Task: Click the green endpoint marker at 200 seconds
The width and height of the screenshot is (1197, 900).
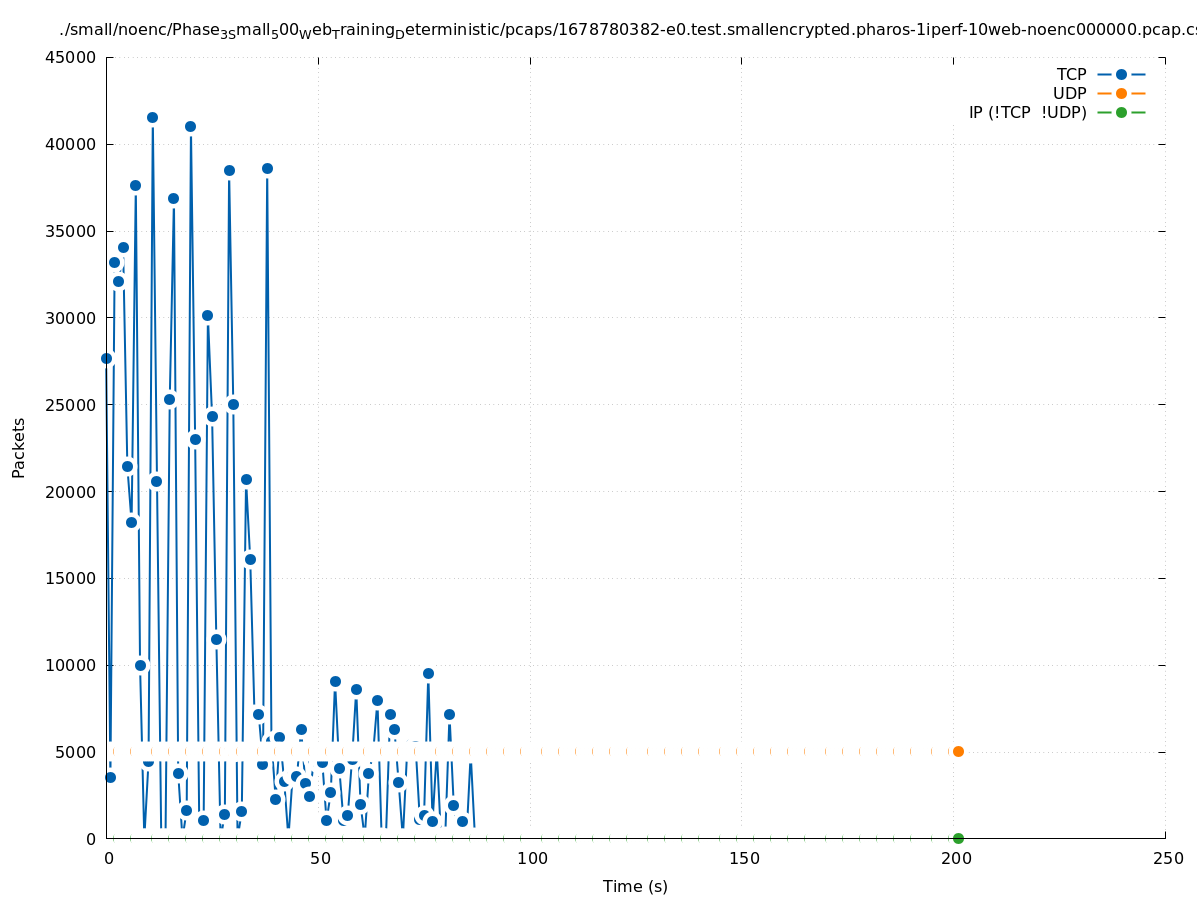Action: [x=958, y=838]
